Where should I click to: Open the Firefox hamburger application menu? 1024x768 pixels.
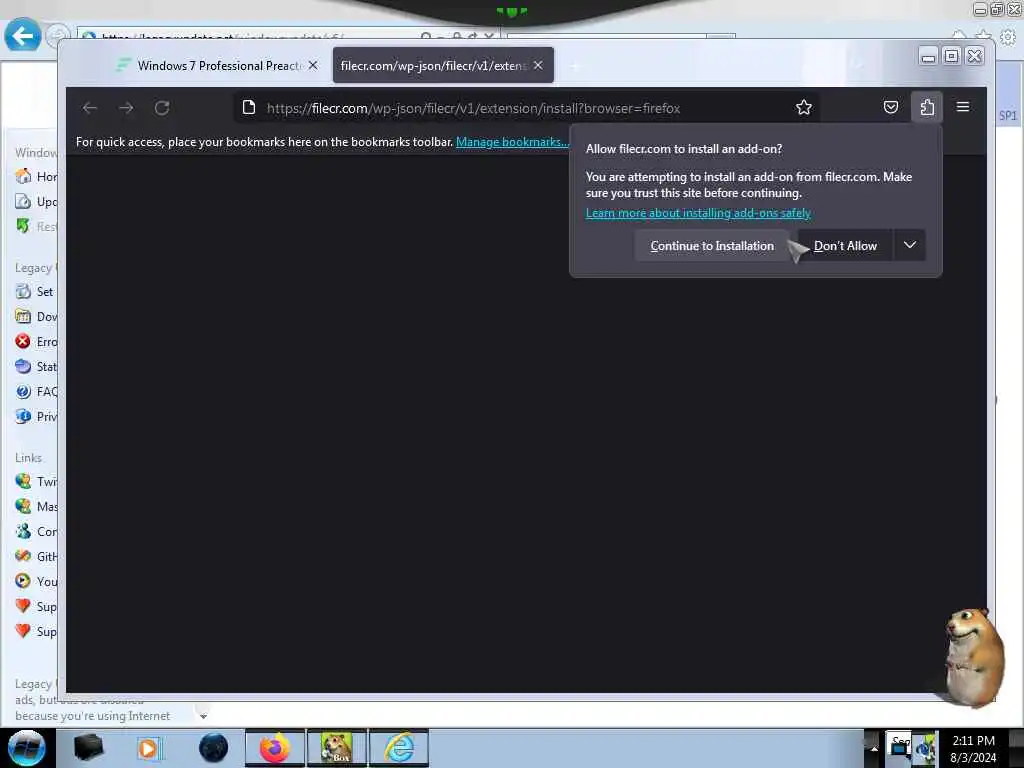coord(963,107)
